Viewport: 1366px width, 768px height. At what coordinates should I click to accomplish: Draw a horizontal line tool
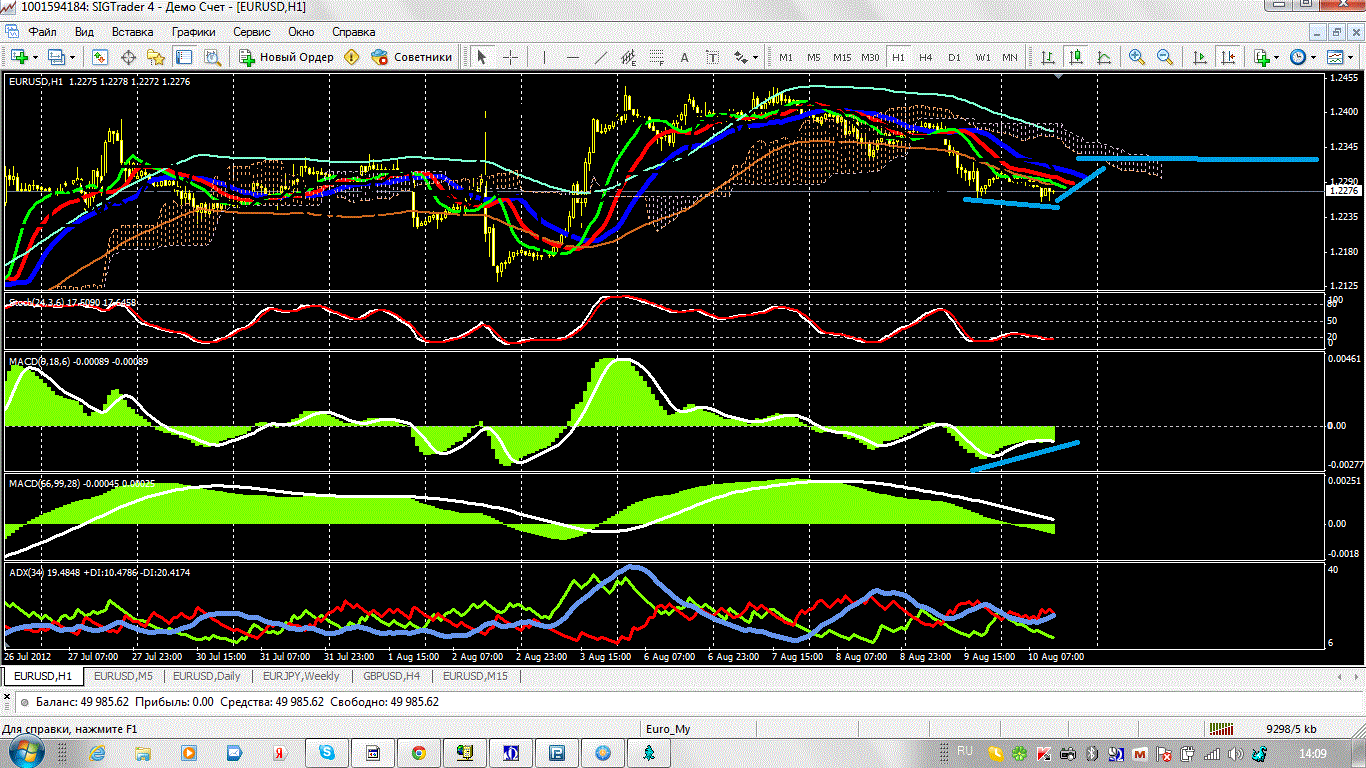(573, 57)
